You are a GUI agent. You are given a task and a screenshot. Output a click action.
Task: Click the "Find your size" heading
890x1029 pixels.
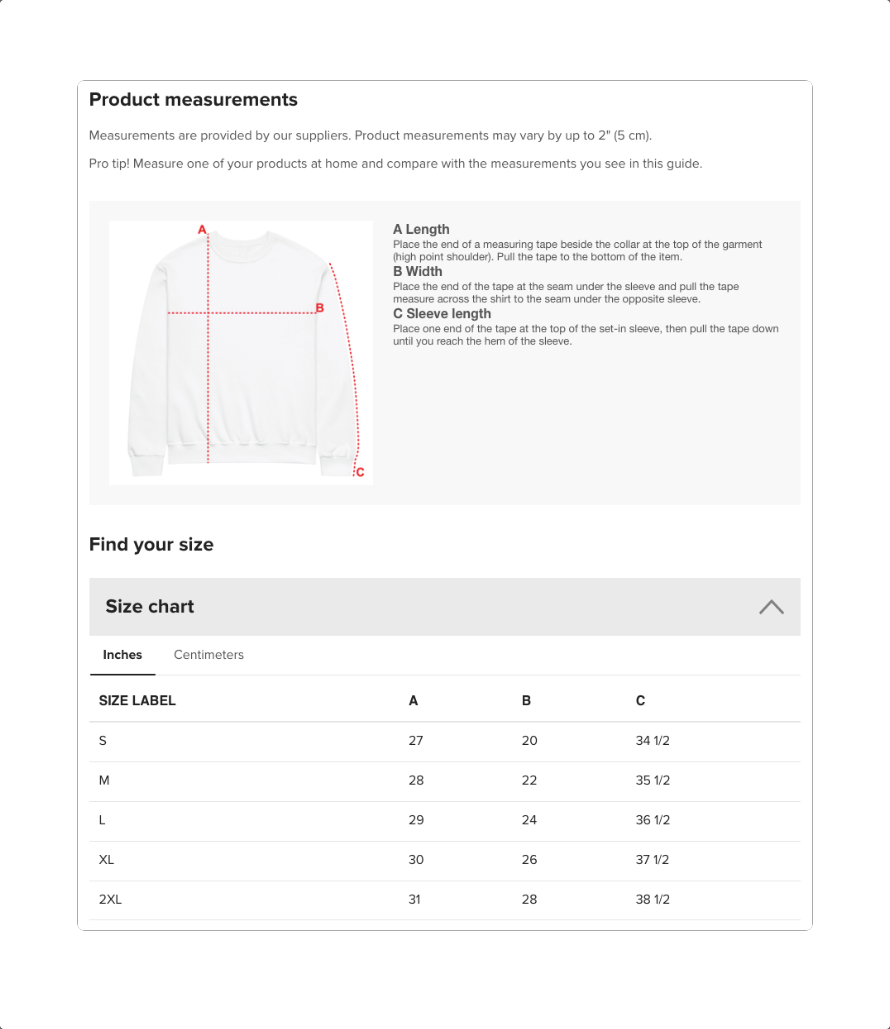[151, 545]
